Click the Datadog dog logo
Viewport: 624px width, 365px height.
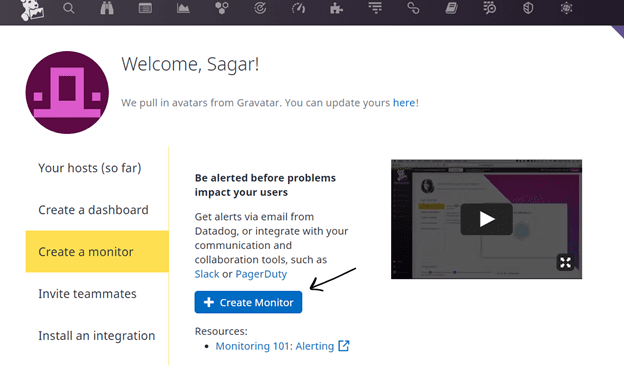coord(32,10)
